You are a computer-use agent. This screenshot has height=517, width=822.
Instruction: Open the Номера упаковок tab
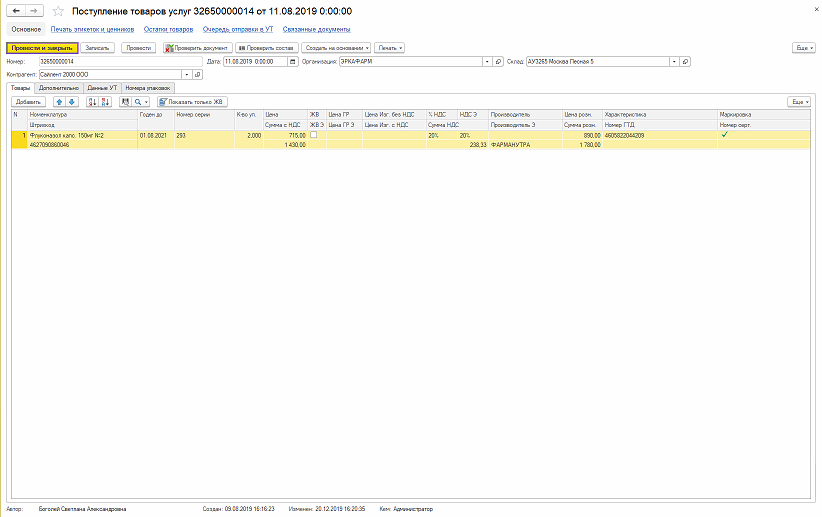pyautogui.click(x=149, y=88)
